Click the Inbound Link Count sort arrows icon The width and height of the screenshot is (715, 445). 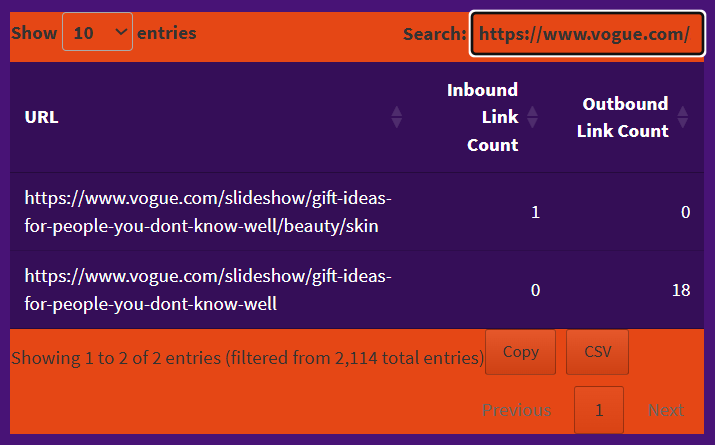[532, 117]
